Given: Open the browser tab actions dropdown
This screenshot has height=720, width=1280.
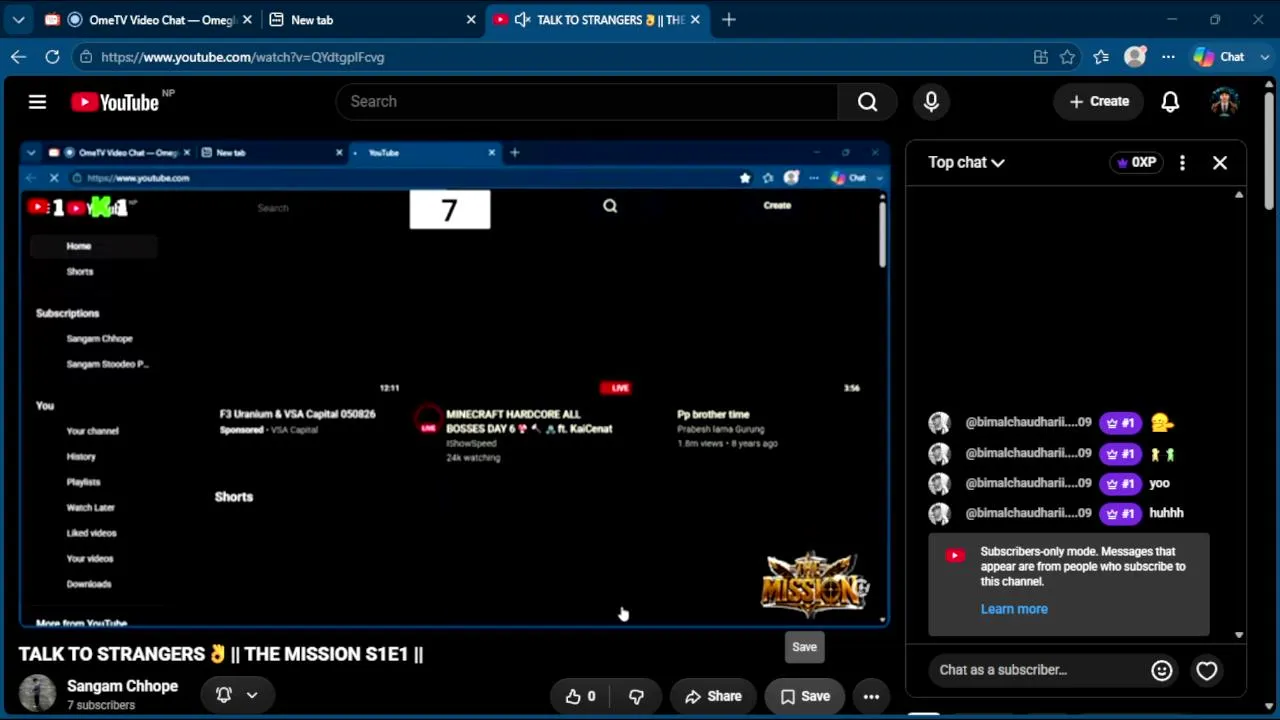Looking at the screenshot, I should [18, 20].
